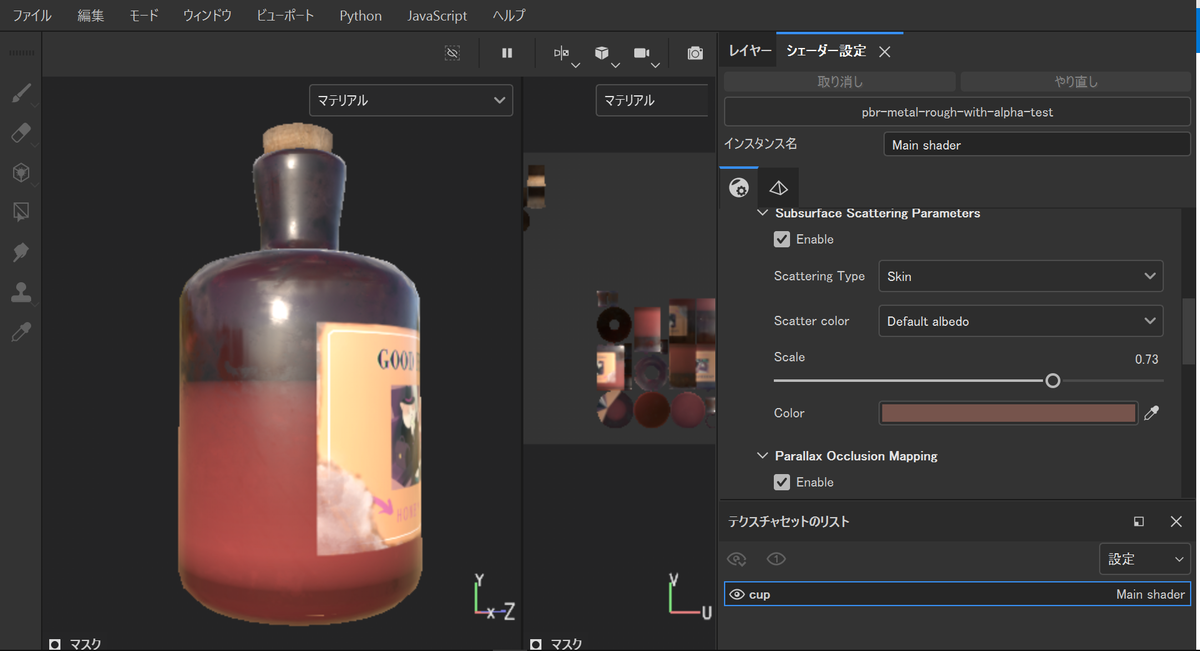The image size is (1200, 651).
Task: Switch to the レイヤー tab
Action: (x=750, y=51)
